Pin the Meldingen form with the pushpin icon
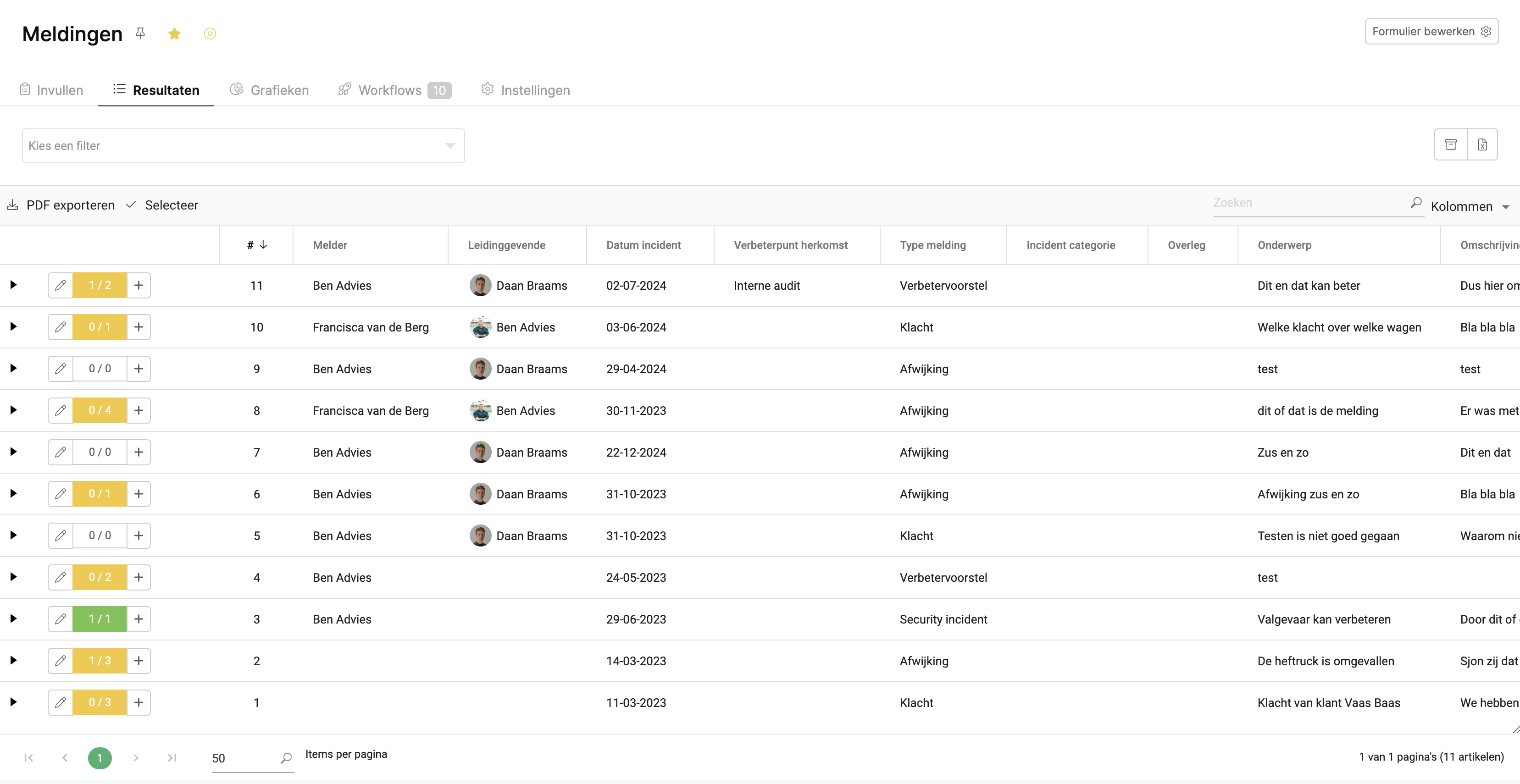 [140, 33]
